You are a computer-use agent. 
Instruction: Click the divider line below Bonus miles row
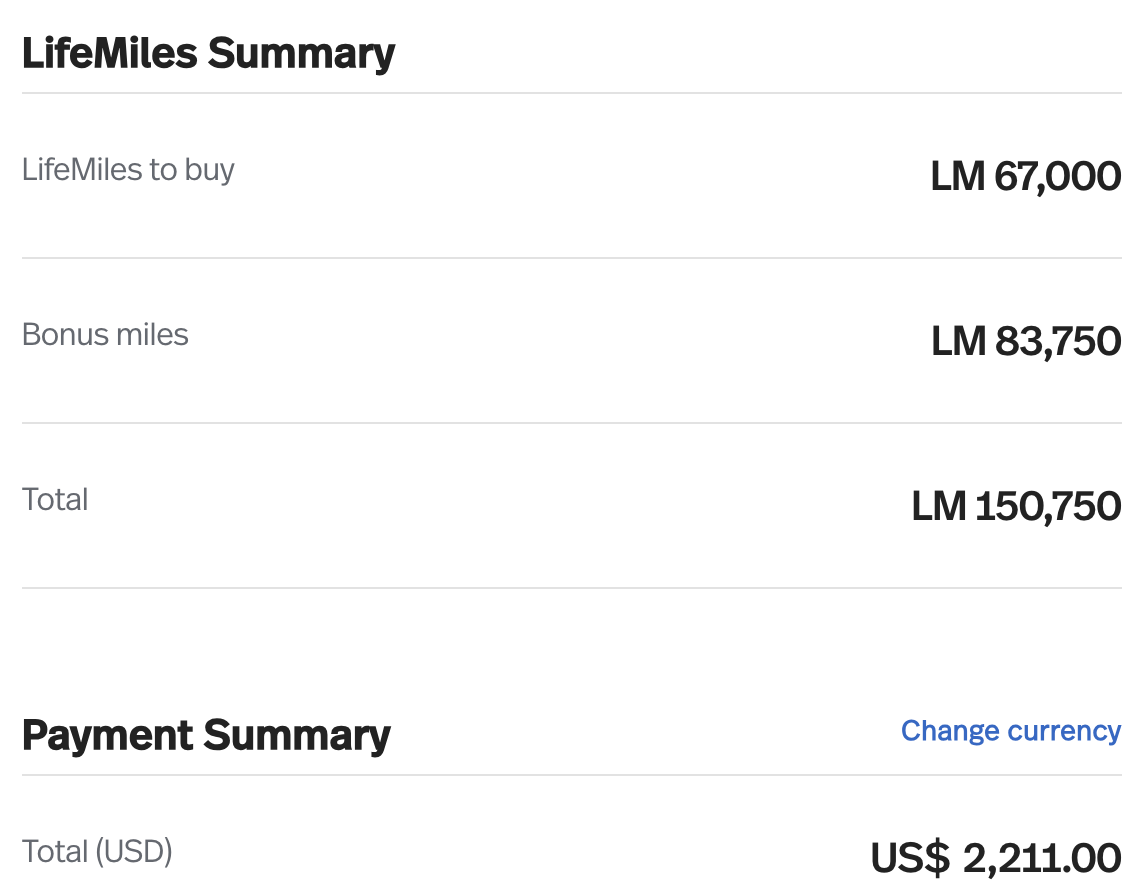[x=571, y=423]
